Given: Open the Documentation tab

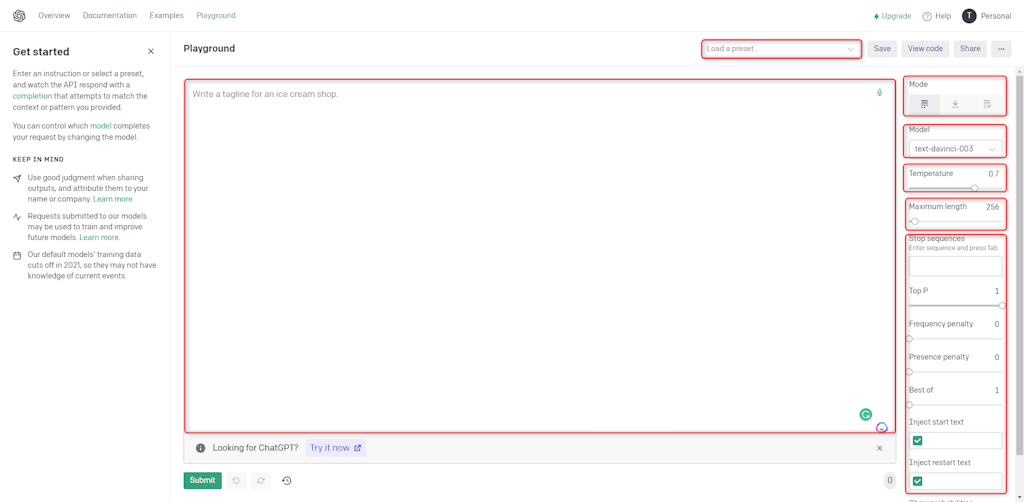Looking at the screenshot, I should (x=110, y=16).
